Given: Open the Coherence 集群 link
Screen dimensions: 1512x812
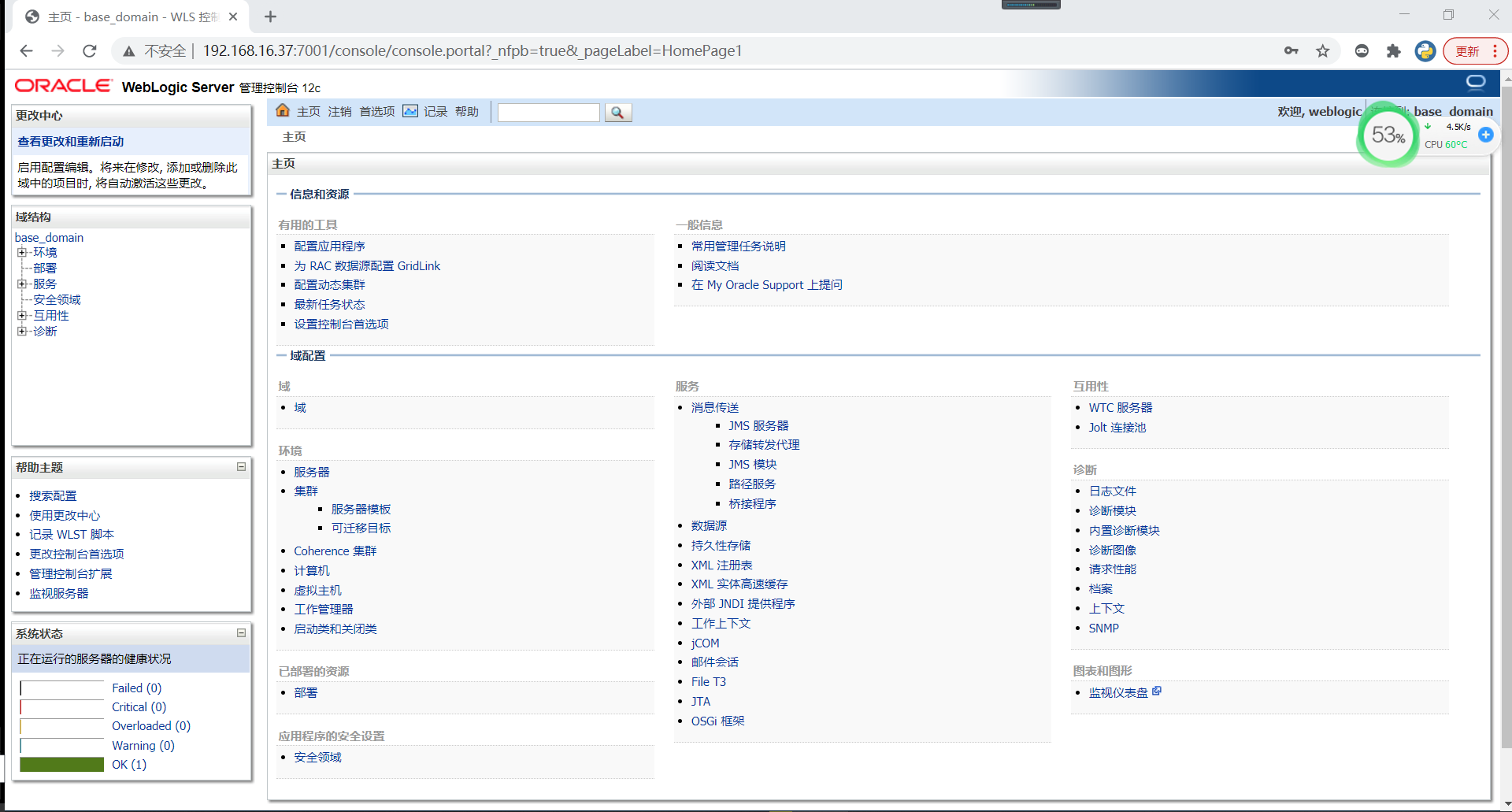Looking at the screenshot, I should tap(335, 551).
